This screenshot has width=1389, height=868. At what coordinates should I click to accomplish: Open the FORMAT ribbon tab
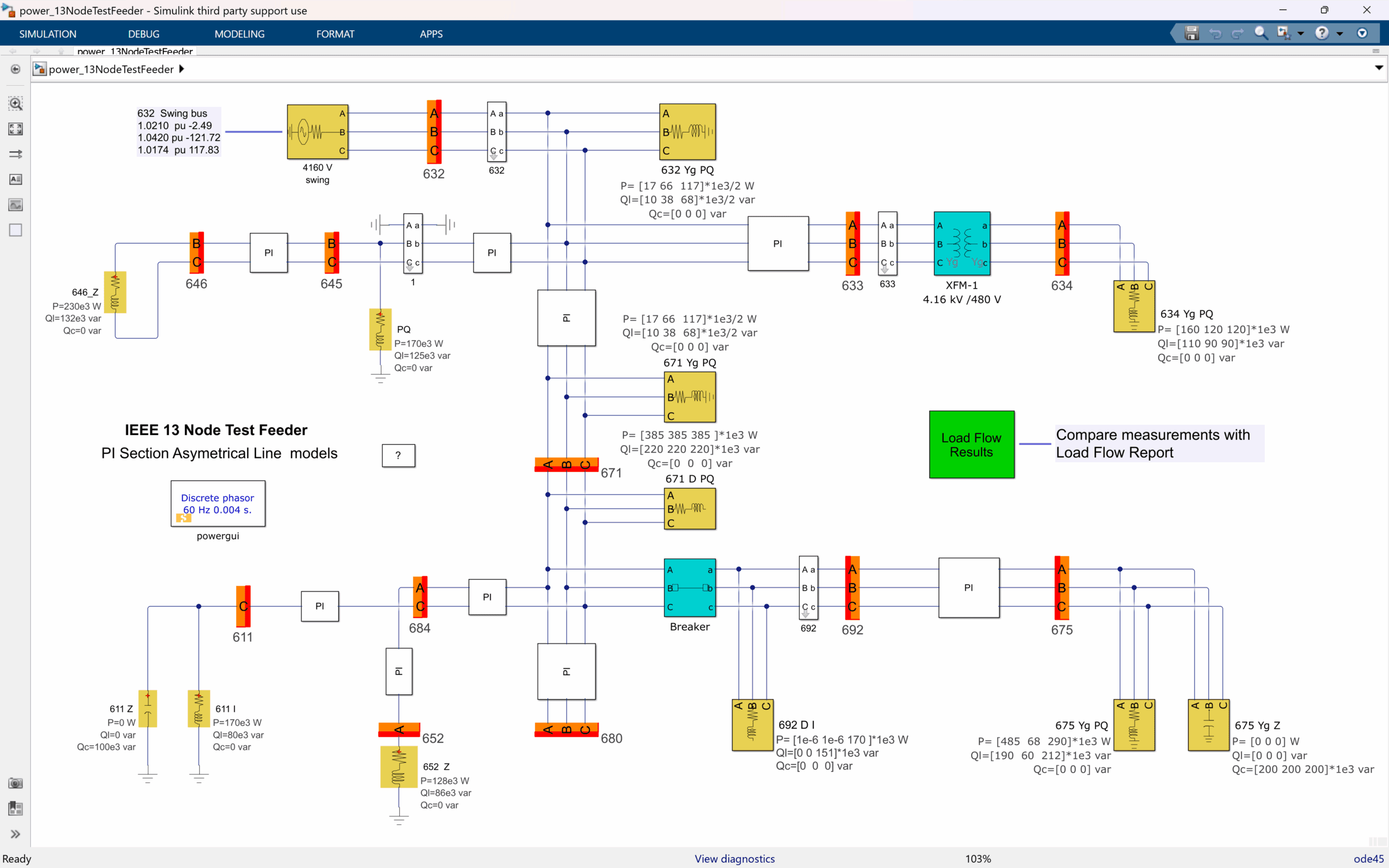tap(335, 33)
